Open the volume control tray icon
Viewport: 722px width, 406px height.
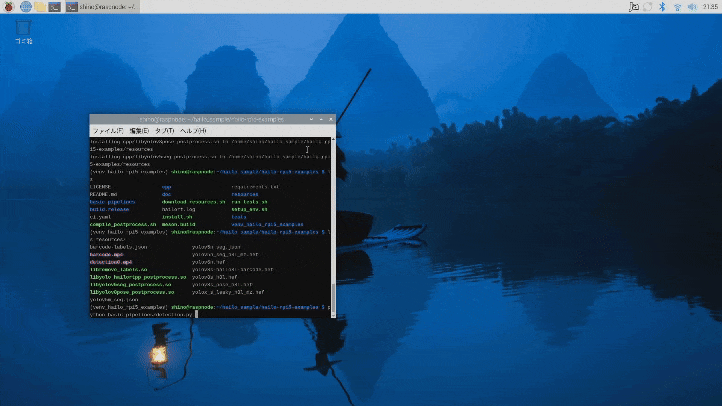(x=692, y=6)
